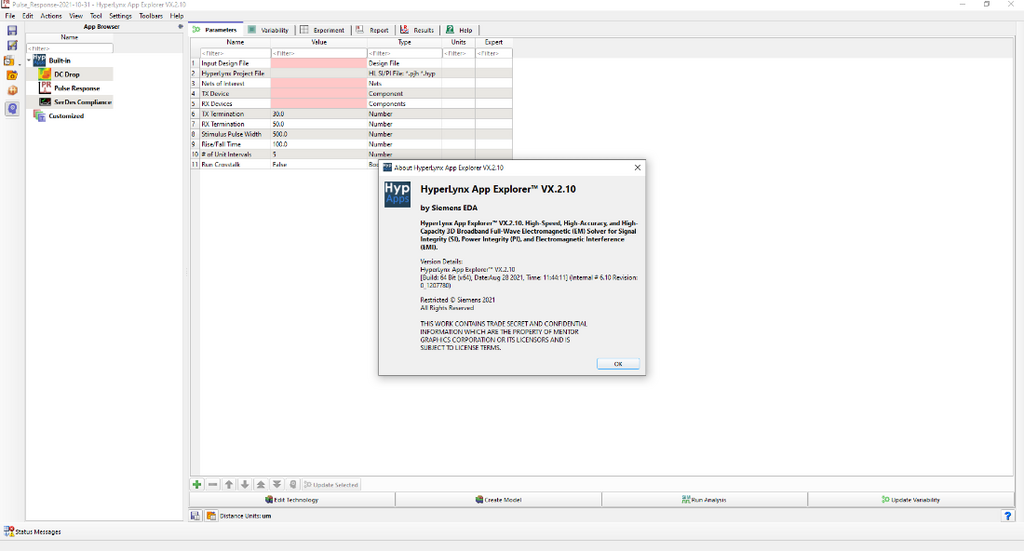
Task: Click the Hyp Apps logo in About dialog
Action: pyautogui.click(x=397, y=194)
